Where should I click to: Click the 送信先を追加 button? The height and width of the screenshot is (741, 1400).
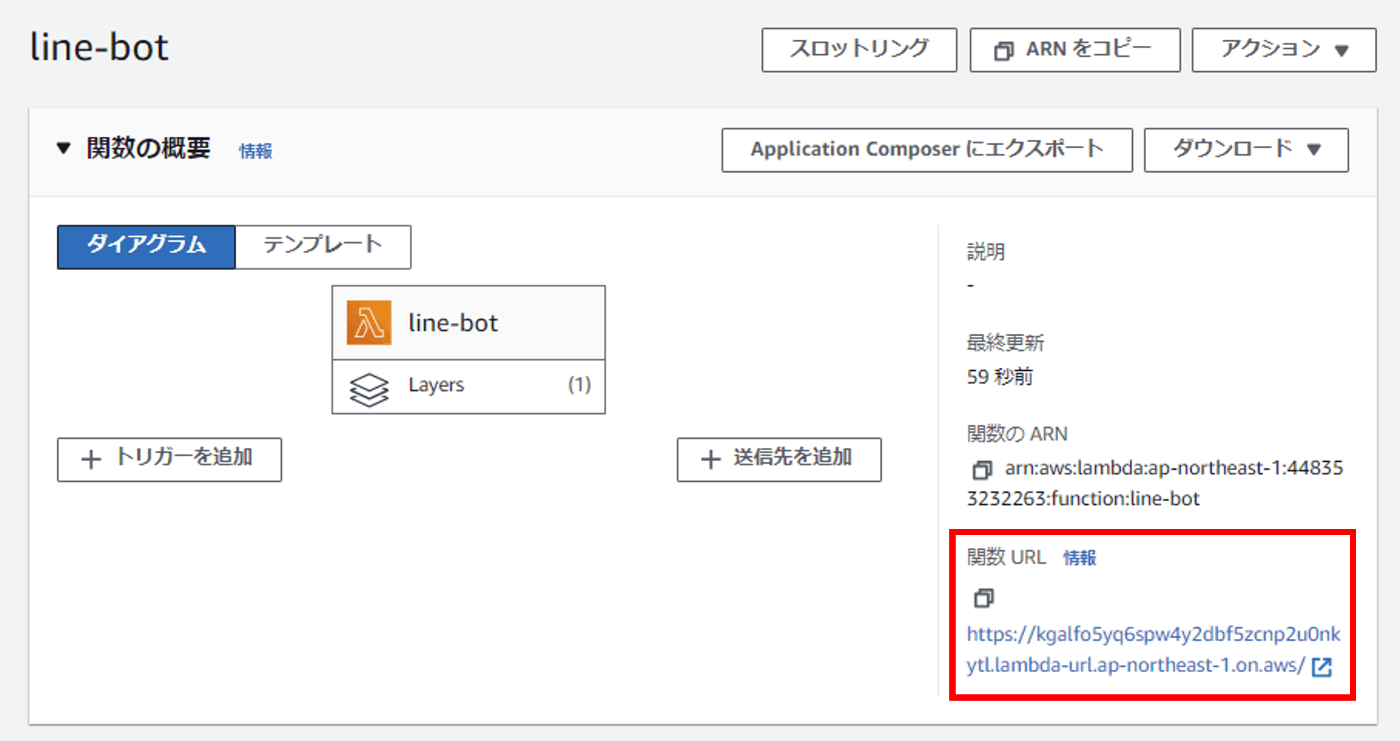(x=779, y=459)
